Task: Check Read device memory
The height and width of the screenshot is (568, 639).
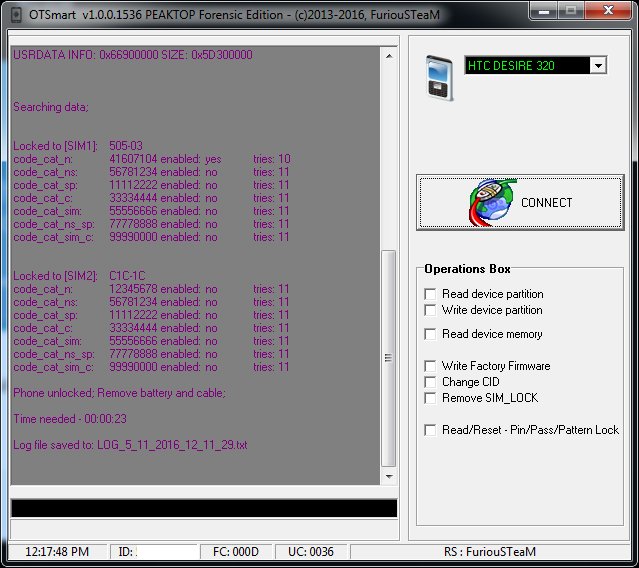Action: tap(431, 334)
